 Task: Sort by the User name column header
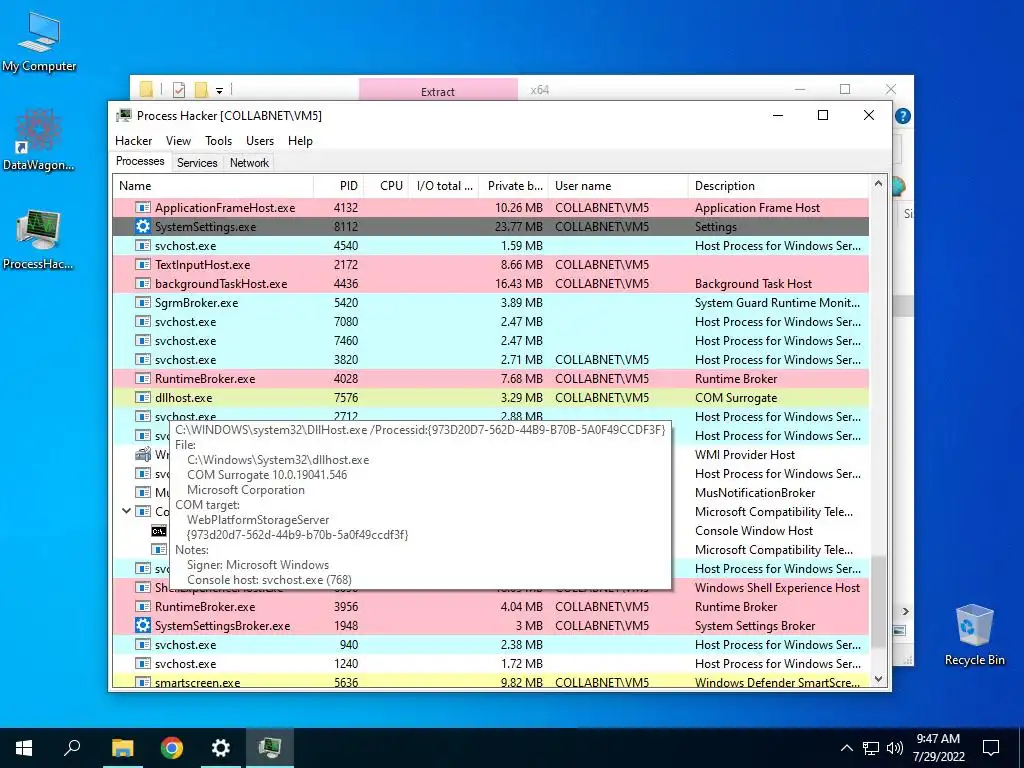[x=618, y=185]
